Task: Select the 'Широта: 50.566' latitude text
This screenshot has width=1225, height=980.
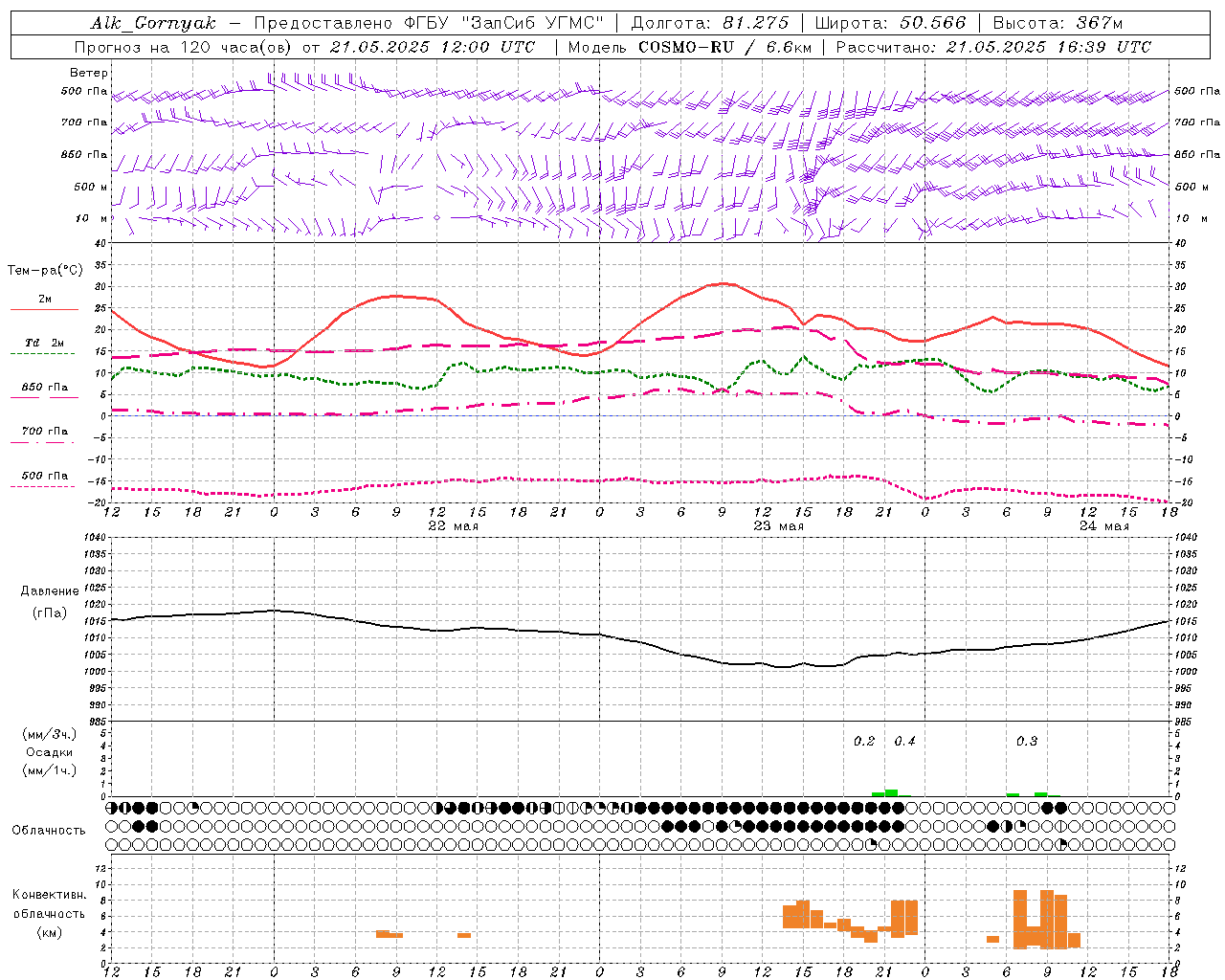Action: [x=891, y=23]
